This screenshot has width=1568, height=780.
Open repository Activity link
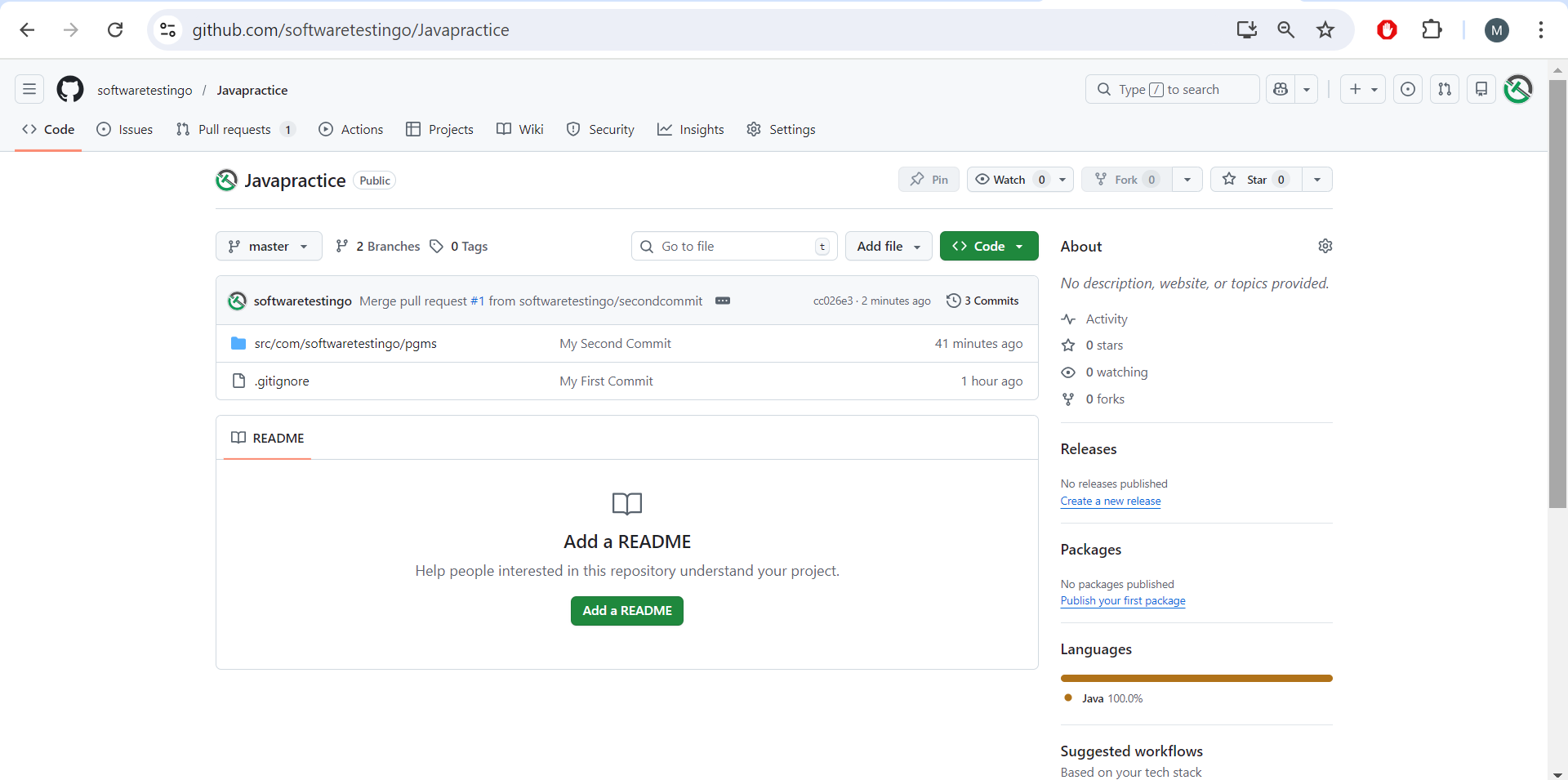coord(1094,319)
